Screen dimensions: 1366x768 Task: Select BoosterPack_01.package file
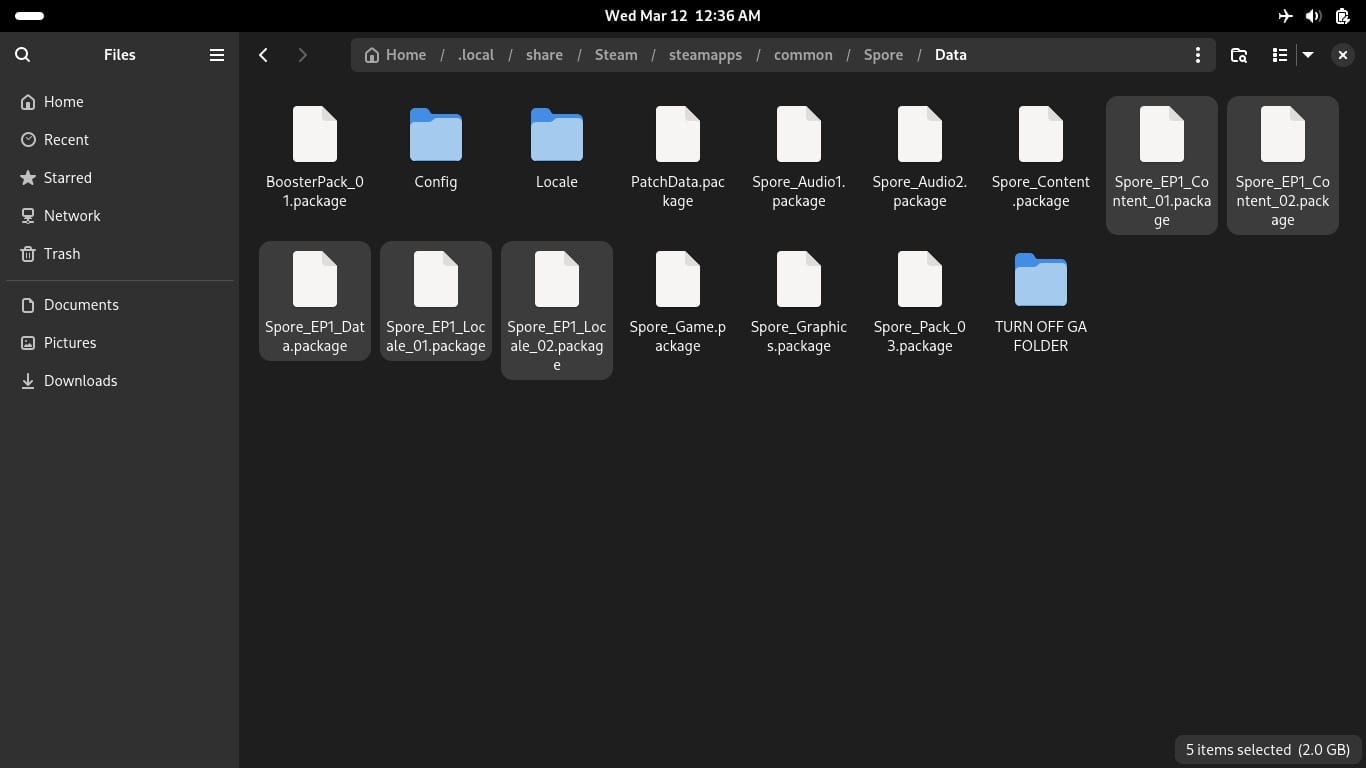(315, 156)
